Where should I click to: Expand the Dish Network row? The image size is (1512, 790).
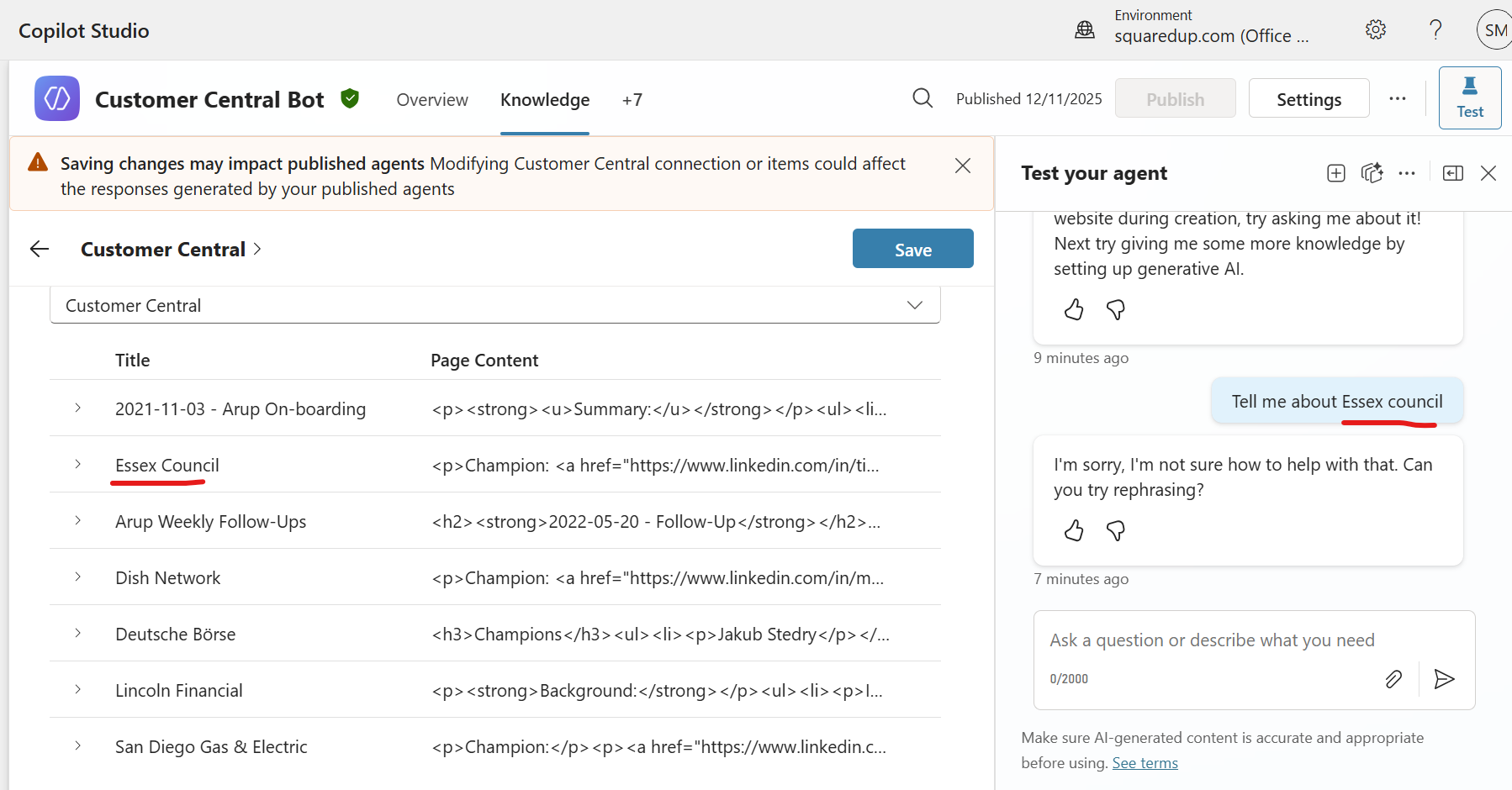coord(77,577)
